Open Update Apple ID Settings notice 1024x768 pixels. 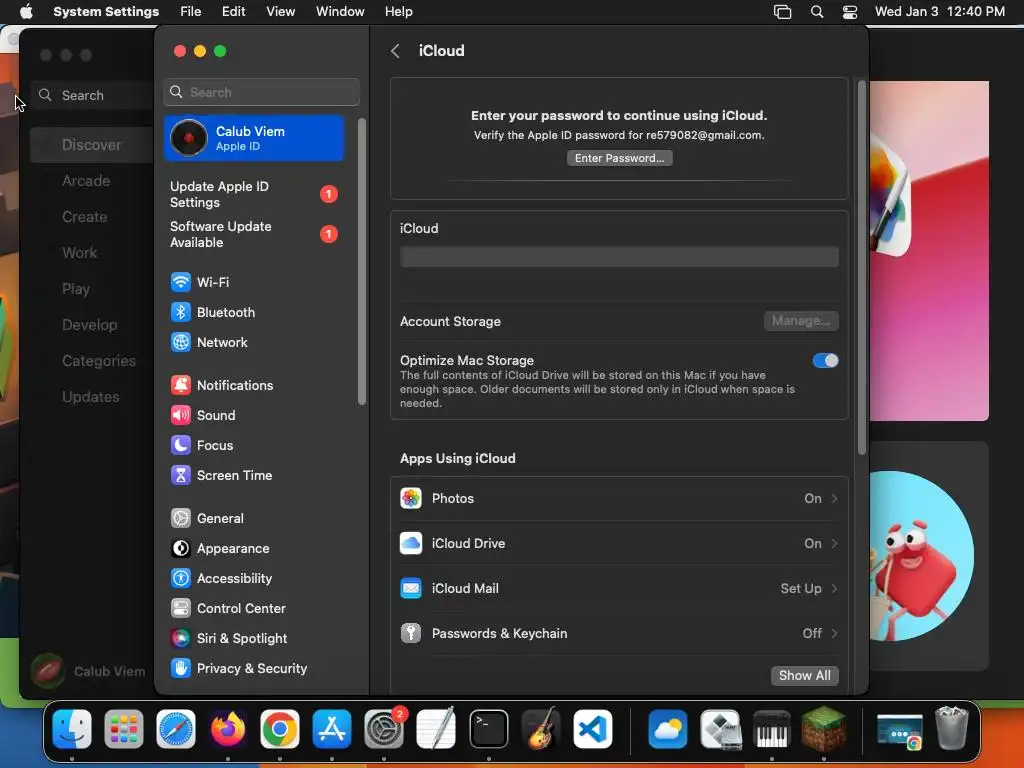(253, 195)
